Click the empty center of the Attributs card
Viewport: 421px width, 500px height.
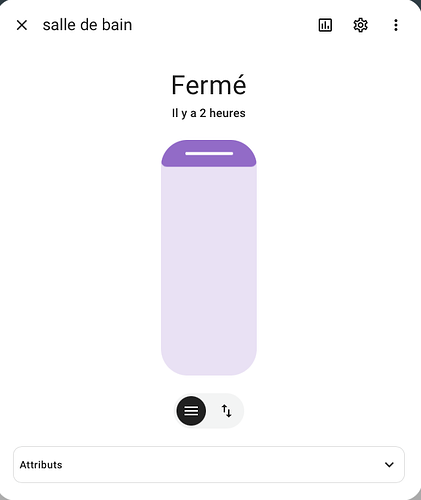click(x=209, y=465)
